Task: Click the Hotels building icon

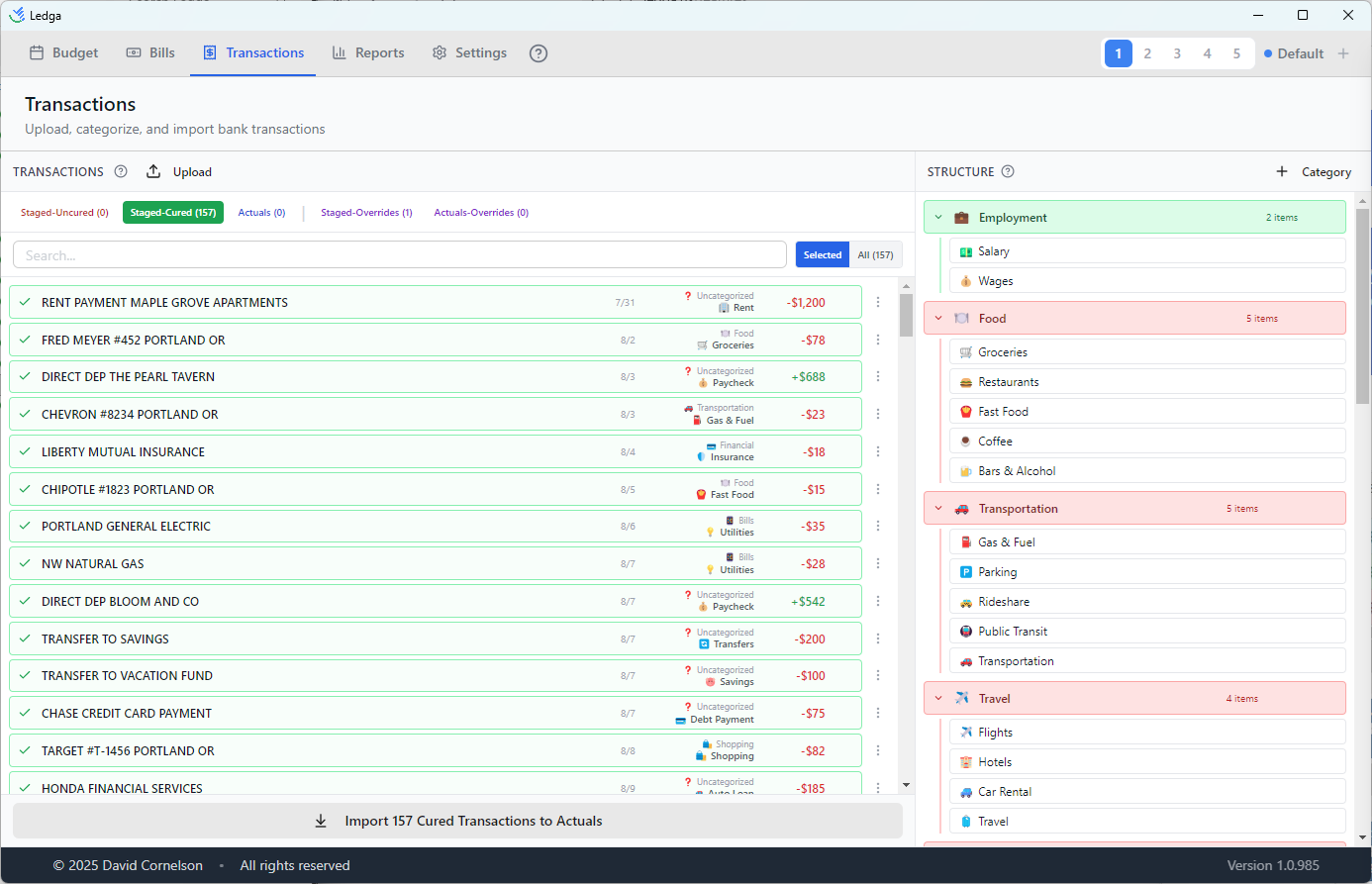Action: click(x=965, y=762)
